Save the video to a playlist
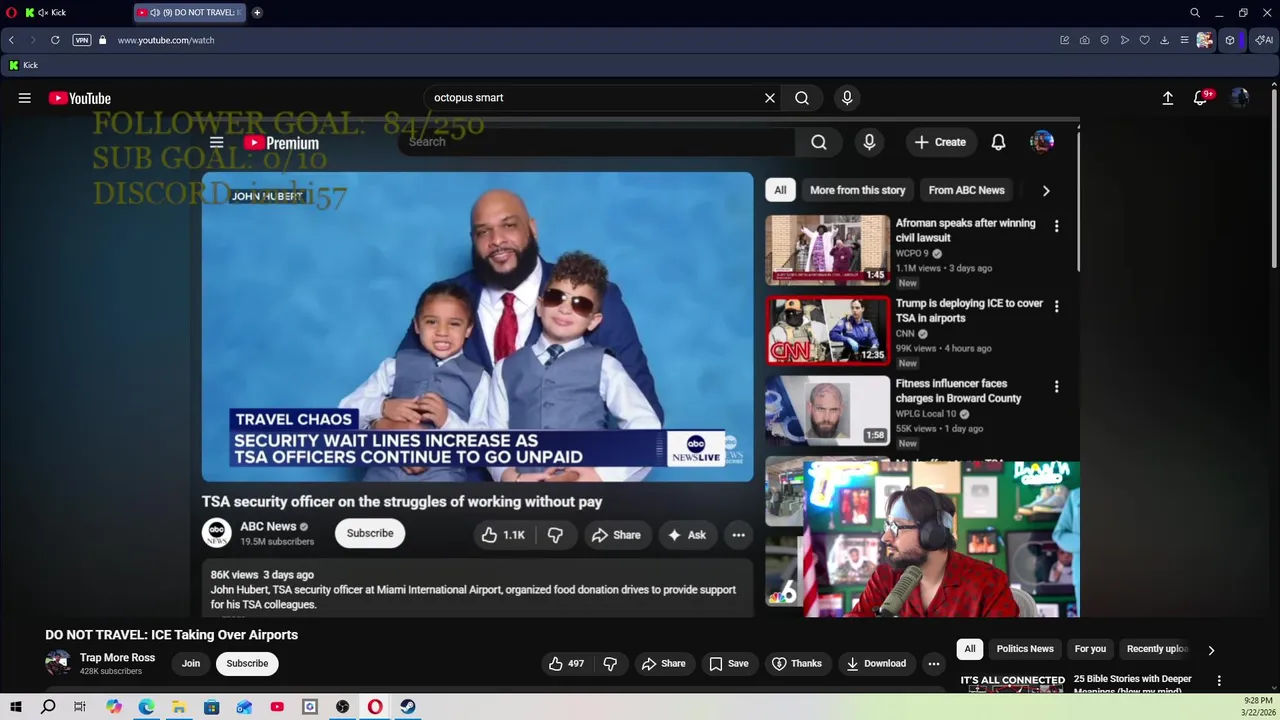The image size is (1280, 720). click(728, 663)
